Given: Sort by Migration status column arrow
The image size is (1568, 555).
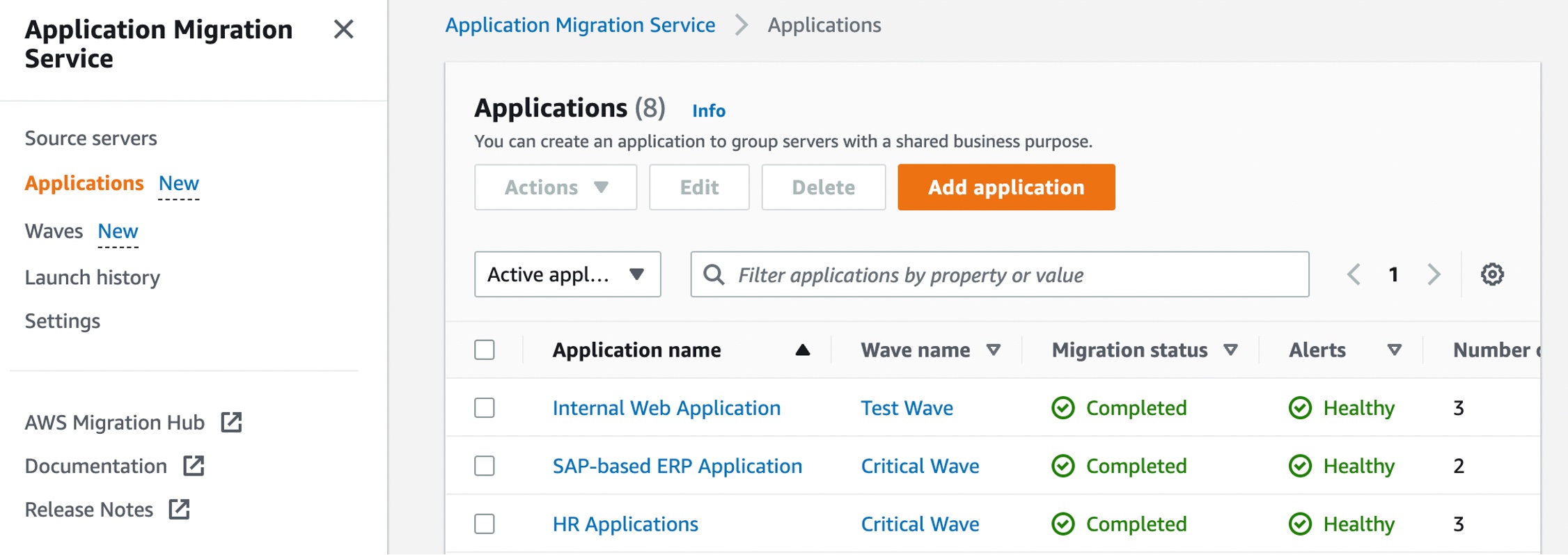Looking at the screenshot, I should tap(1231, 350).
